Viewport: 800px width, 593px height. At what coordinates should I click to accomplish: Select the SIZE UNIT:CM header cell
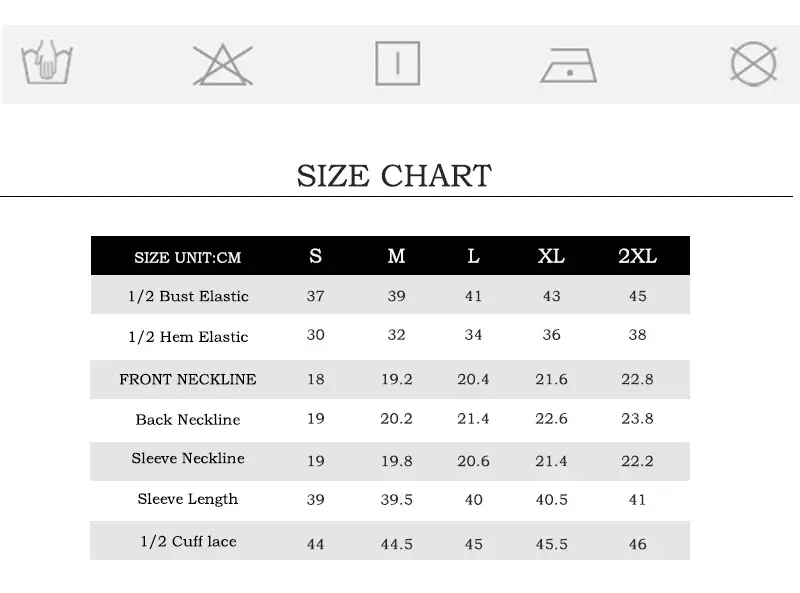point(188,258)
